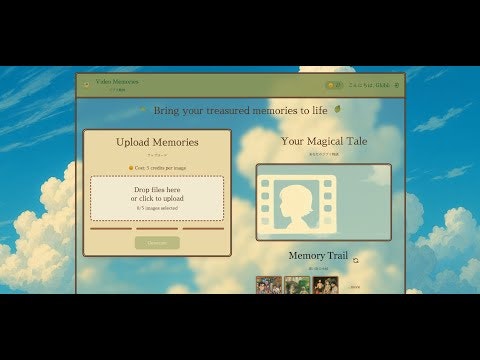Click the Drop files here upload zone
Image resolution: width=480 pixels, height=360 pixels.
coord(157,198)
